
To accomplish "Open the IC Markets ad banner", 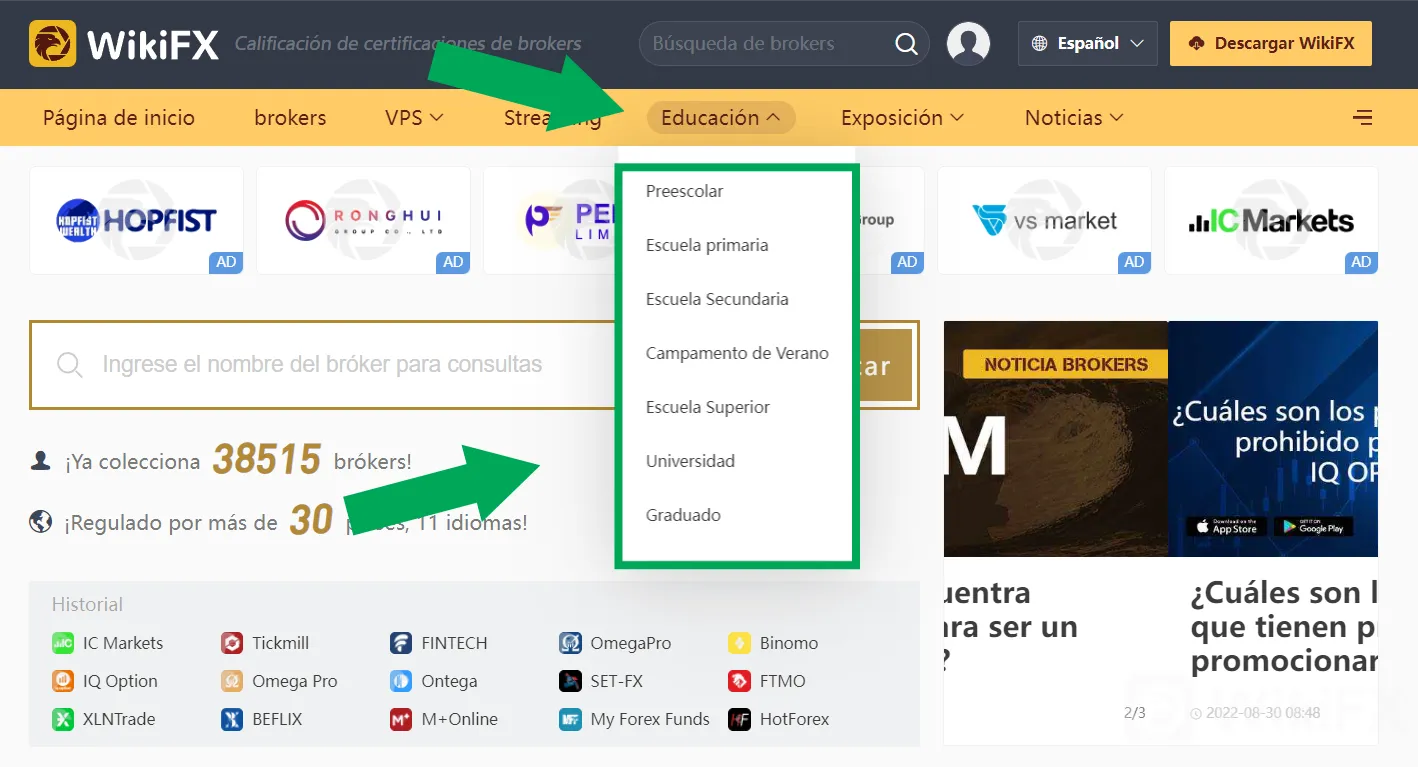I will click(1271, 220).
